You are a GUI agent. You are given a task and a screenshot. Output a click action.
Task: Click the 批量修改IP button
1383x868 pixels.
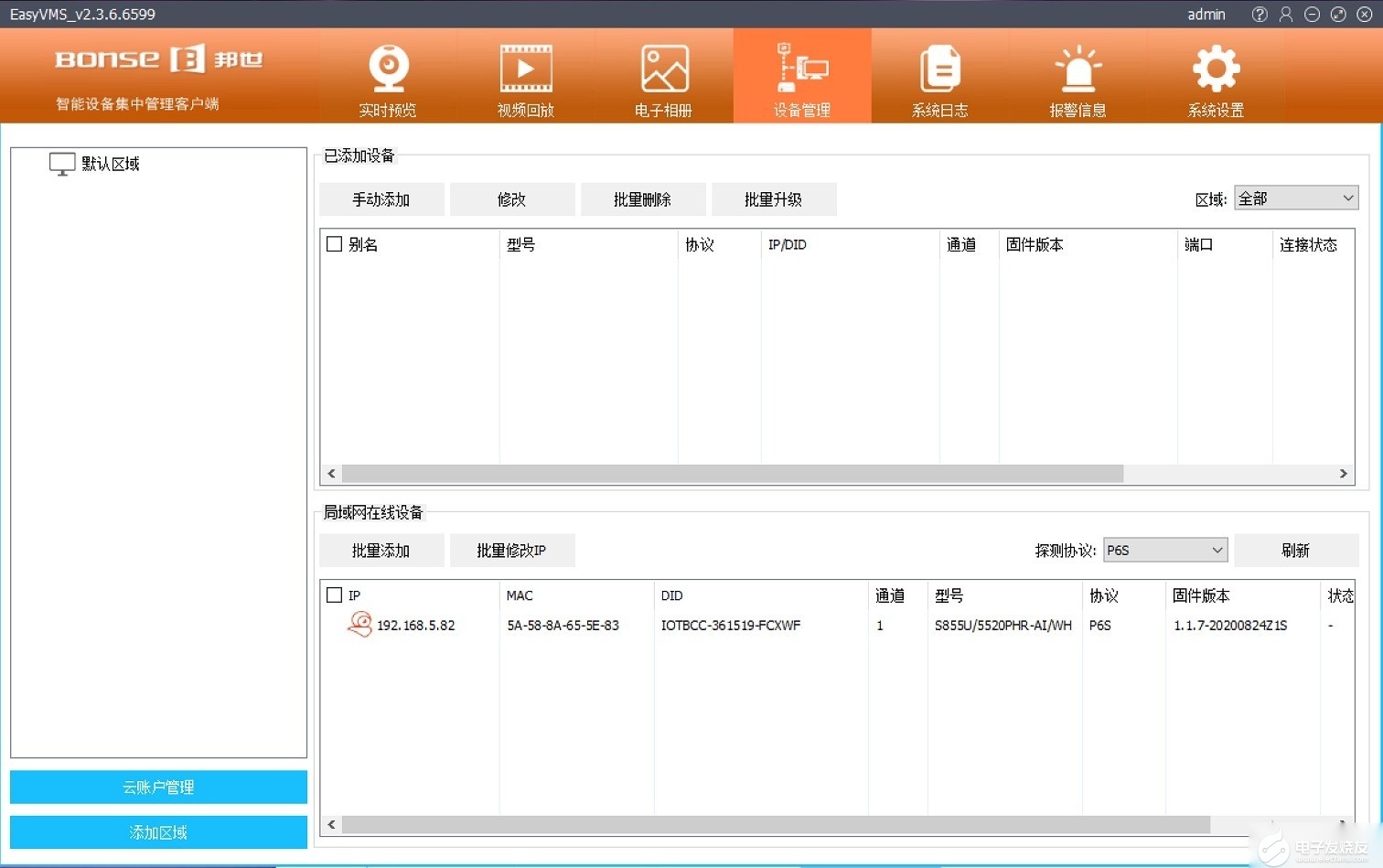coord(512,551)
